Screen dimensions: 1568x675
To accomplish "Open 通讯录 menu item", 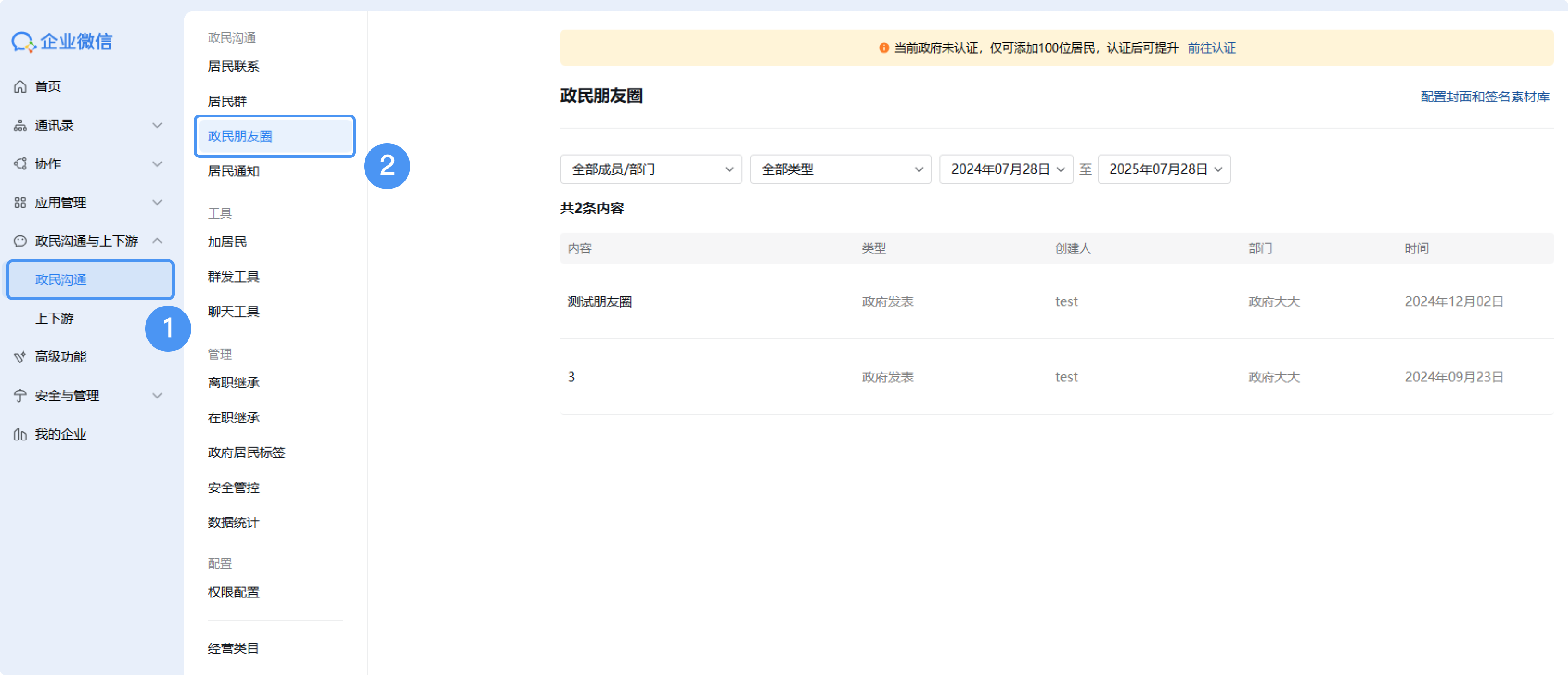I will coord(54,125).
